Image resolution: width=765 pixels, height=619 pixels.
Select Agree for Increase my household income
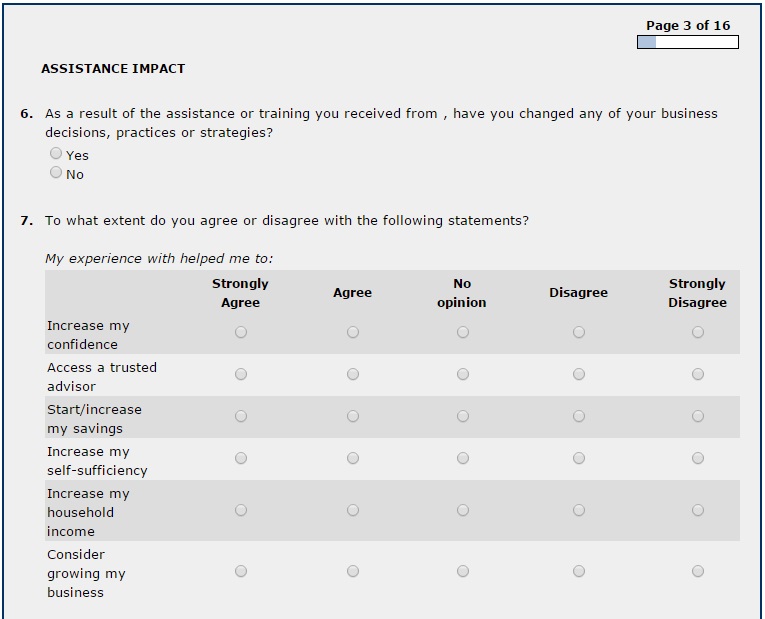tap(353, 511)
